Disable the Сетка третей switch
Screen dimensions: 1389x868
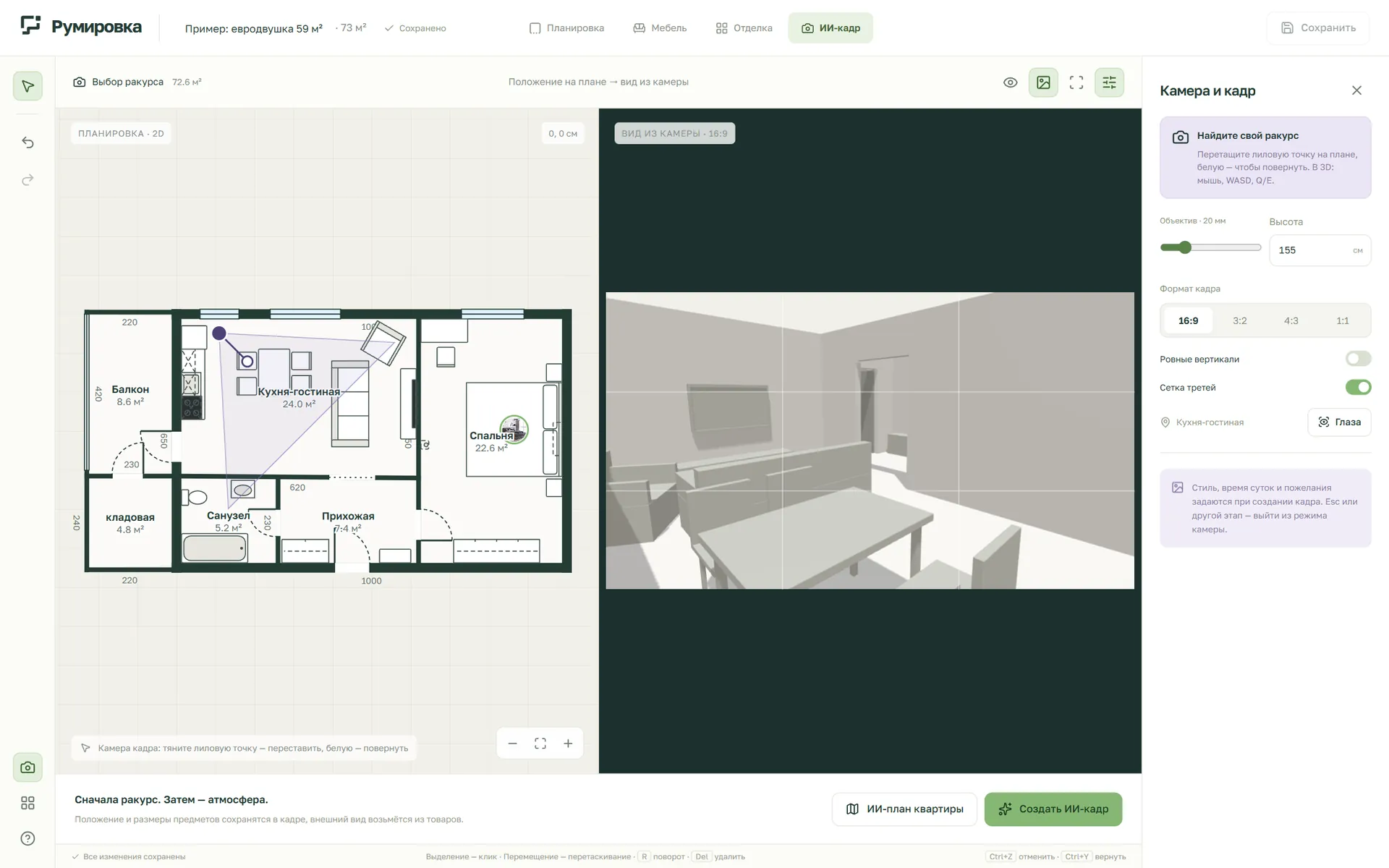click(1358, 388)
